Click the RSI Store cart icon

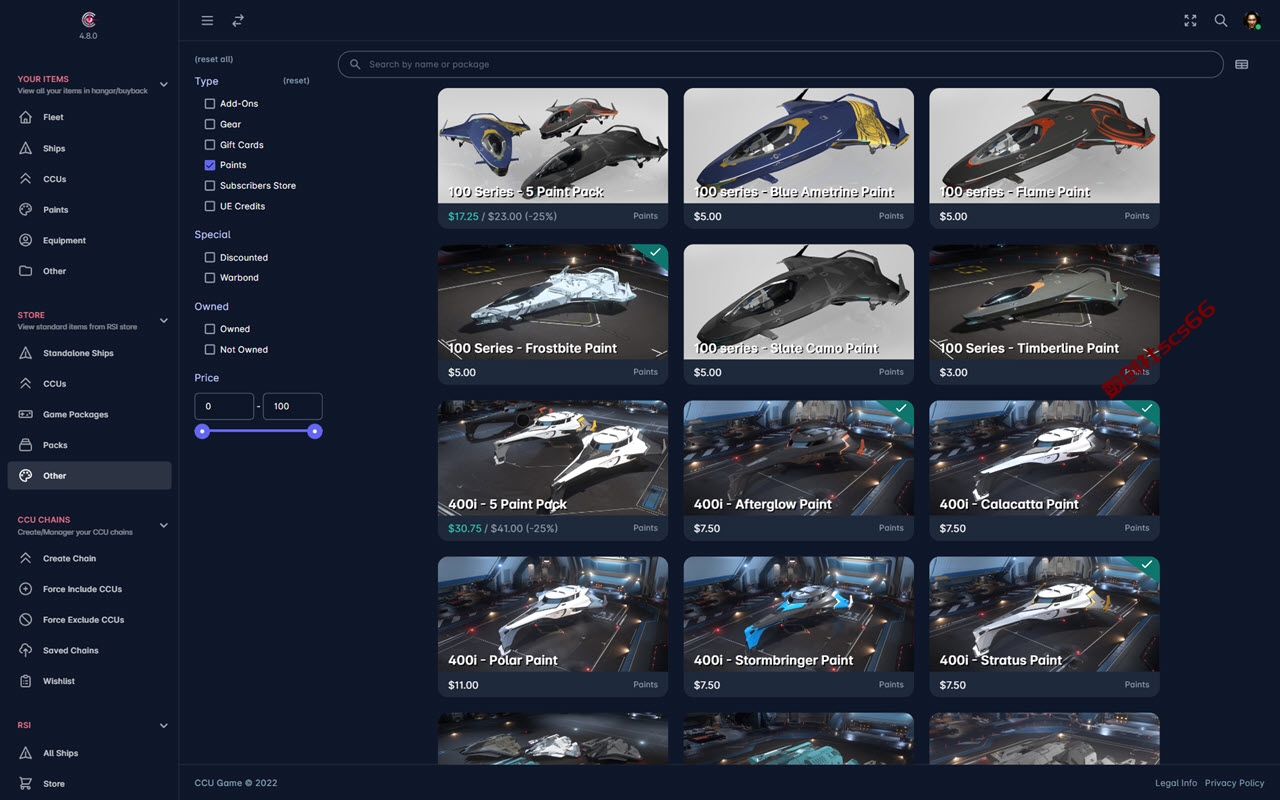pyautogui.click(x=26, y=783)
